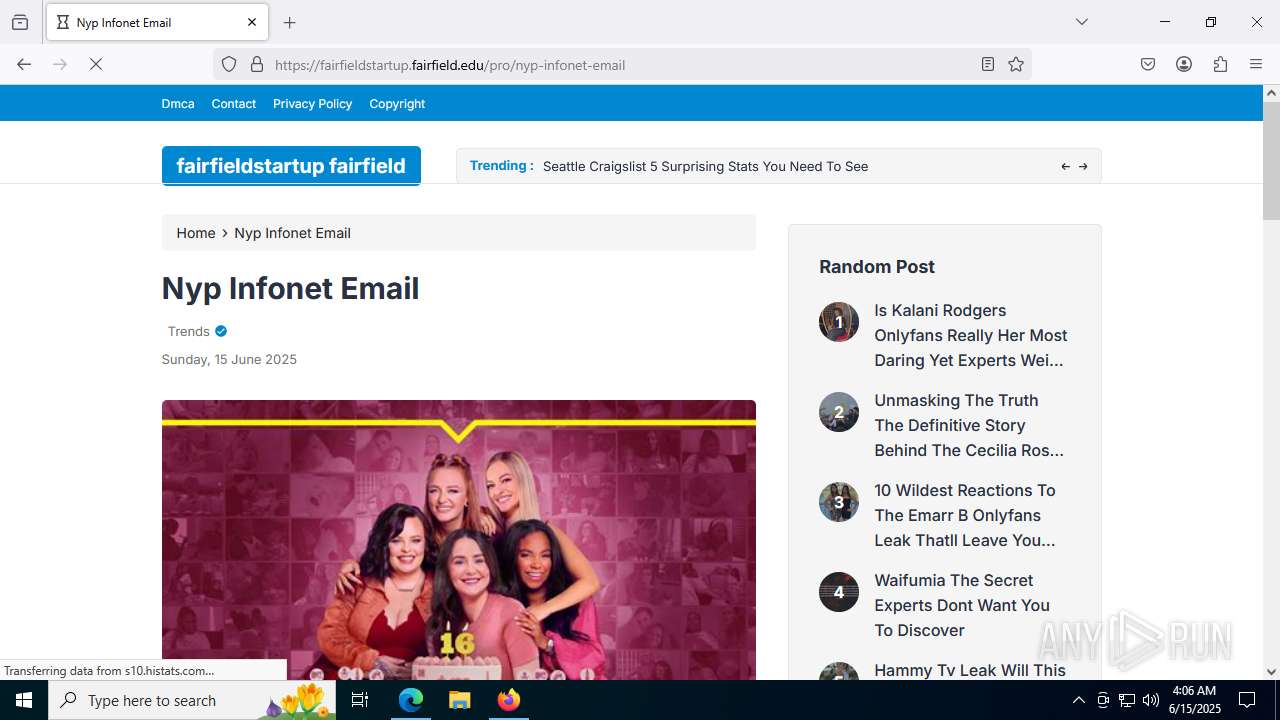The height and width of the screenshot is (720, 1280).
Task: Expand the list all tabs dropdown
Action: (1081, 22)
